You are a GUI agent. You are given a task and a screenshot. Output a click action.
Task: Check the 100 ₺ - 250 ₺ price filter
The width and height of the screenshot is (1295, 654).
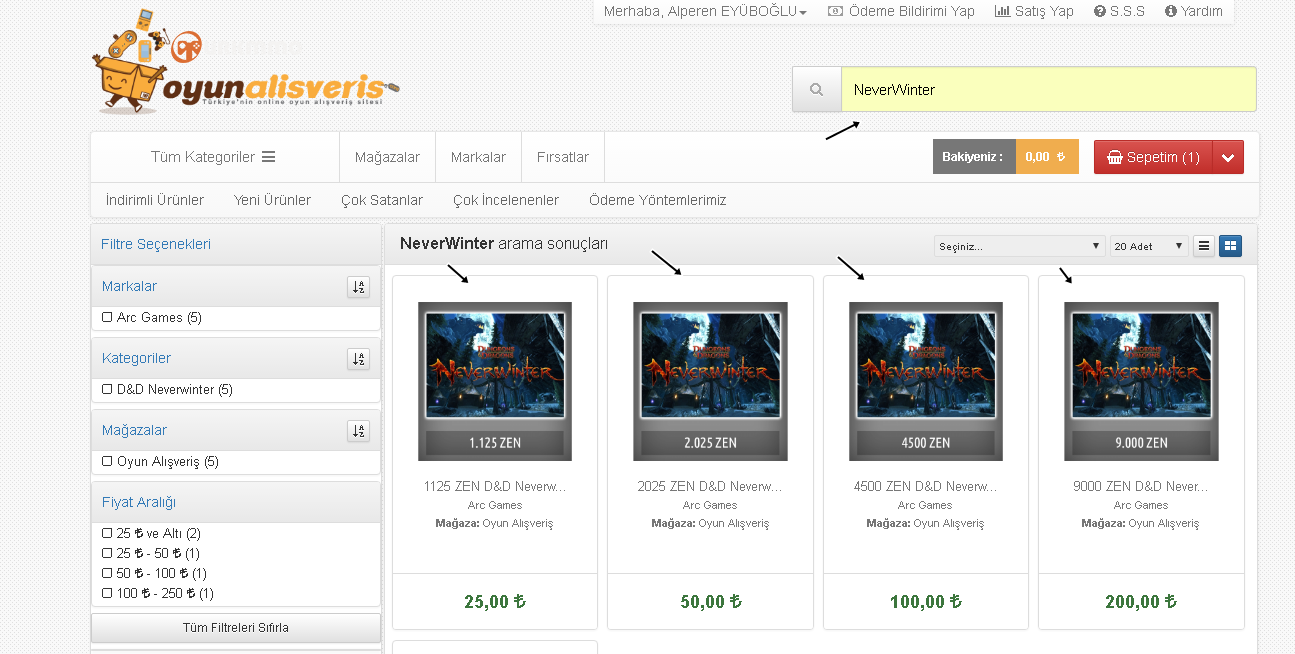107,593
